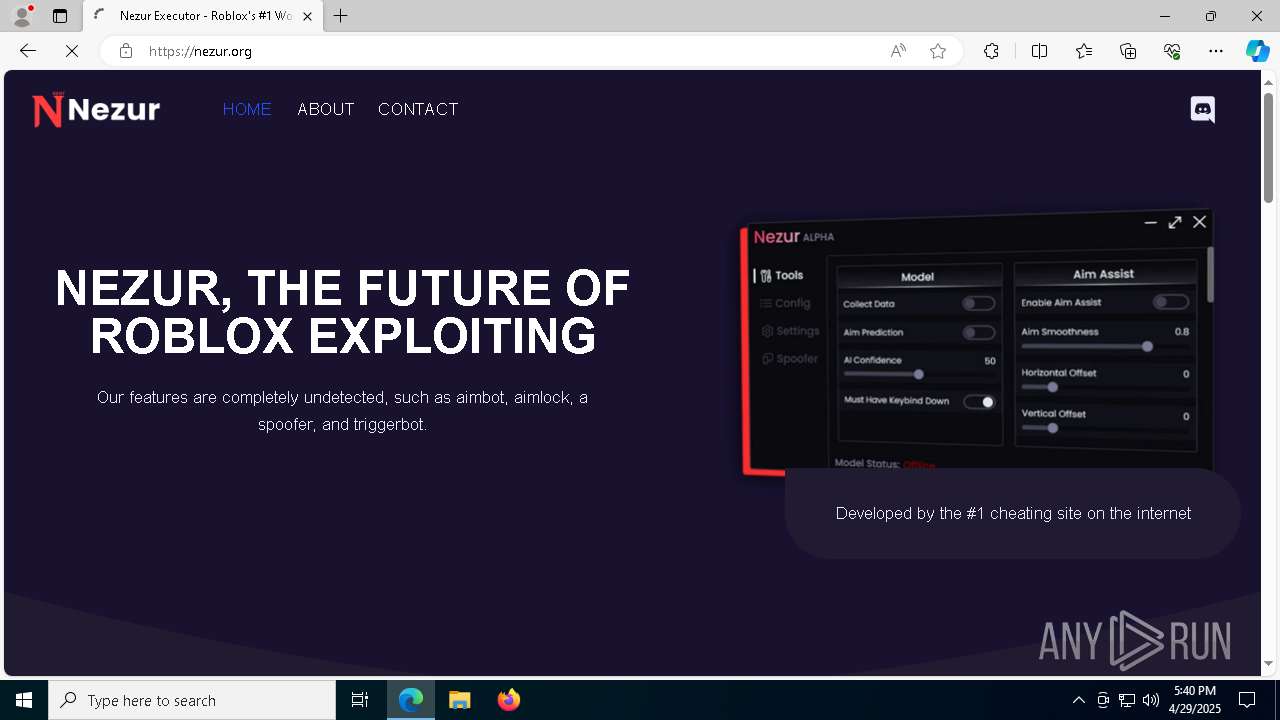This screenshot has width=1280, height=720.
Task: Click the Windows search box
Action: click(x=192, y=700)
